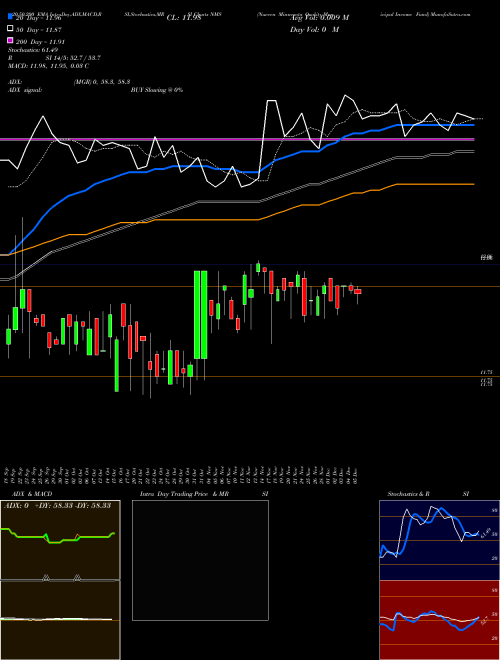Click the white 50 Day EMA legend swatch
The image size is (500, 660).
pyautogui.click(x=10, y=29)
